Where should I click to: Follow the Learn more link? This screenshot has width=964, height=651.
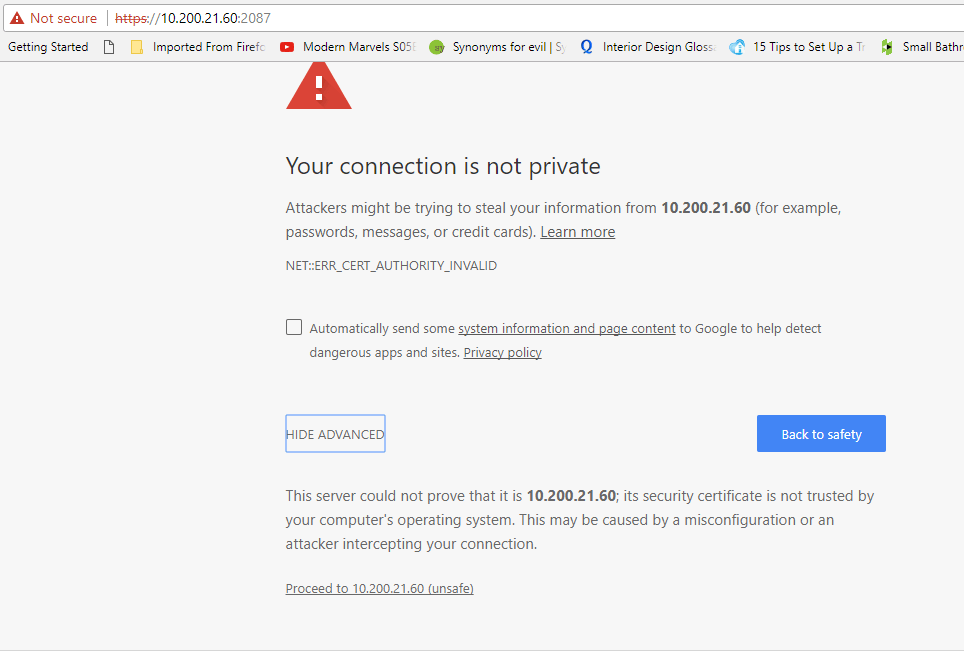tap(577, 232)
